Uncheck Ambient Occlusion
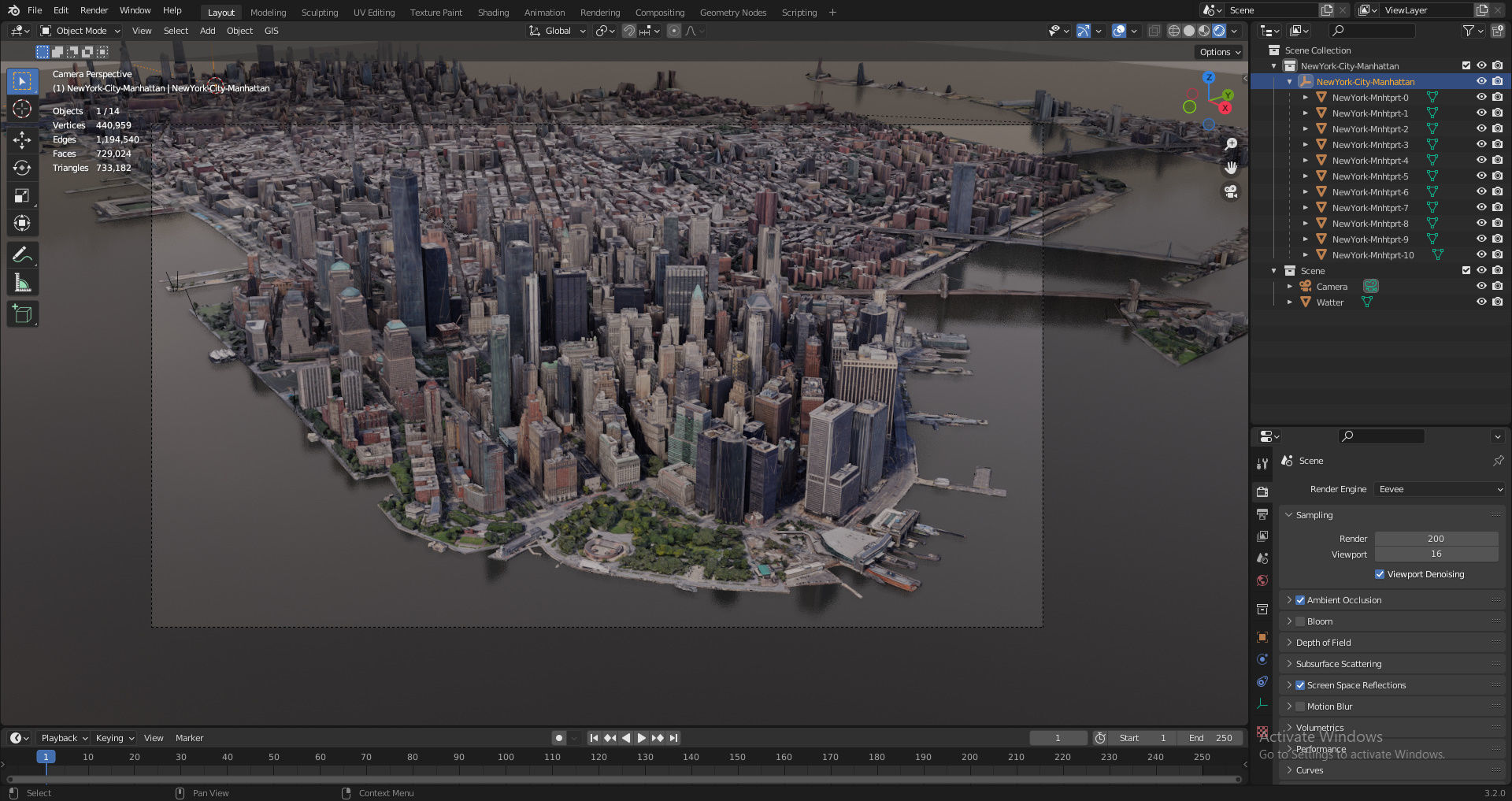 tap(1300, 600)
